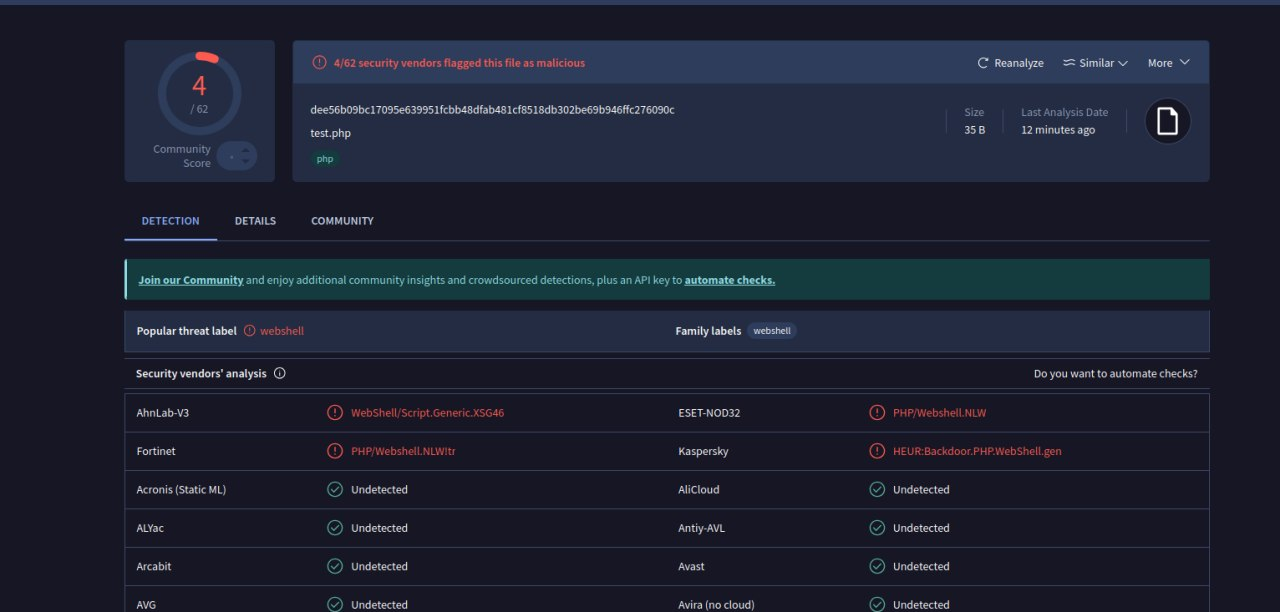Switch to the DETAILS tab
The height and width of the screenshot is (612, 1280).
coord(255,221)
